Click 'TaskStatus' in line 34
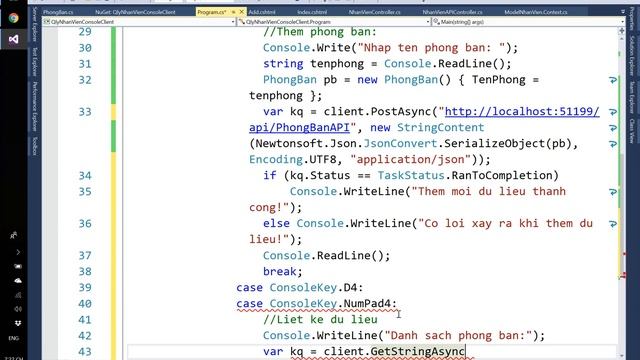 pos(411,176)
